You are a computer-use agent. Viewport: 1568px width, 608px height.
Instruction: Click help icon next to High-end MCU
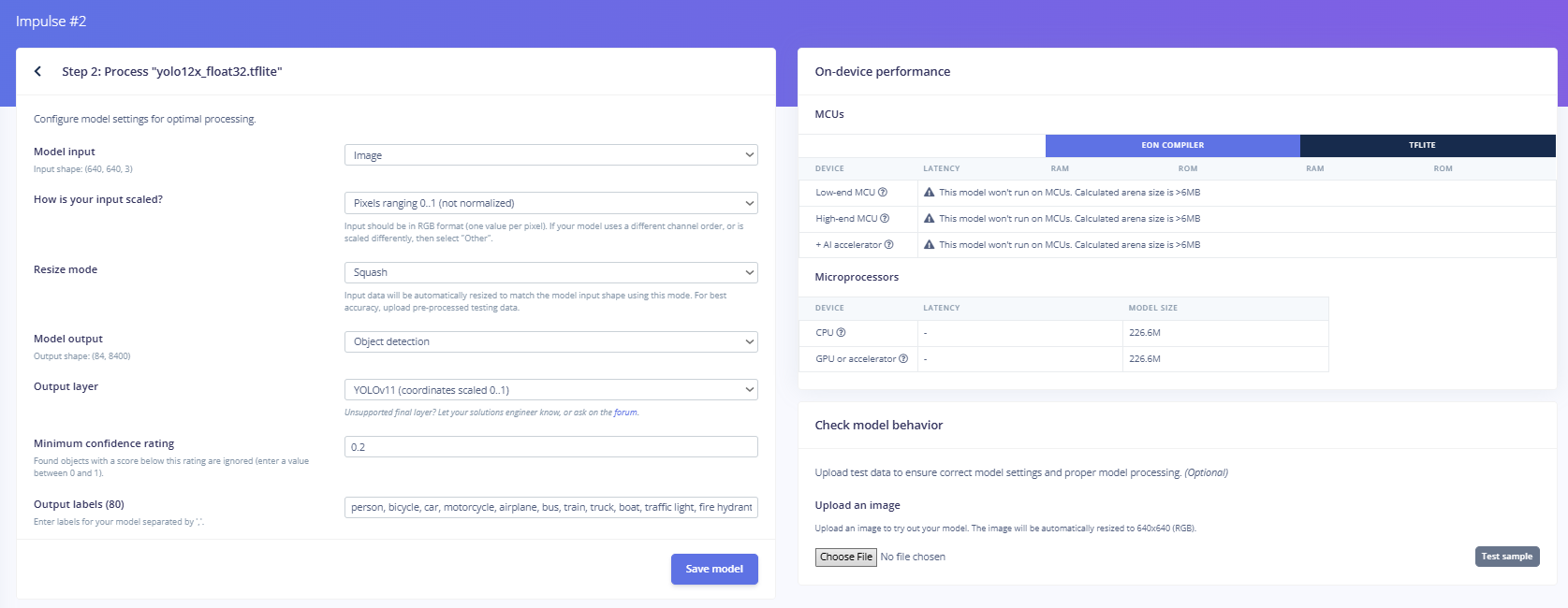point(885,219)
